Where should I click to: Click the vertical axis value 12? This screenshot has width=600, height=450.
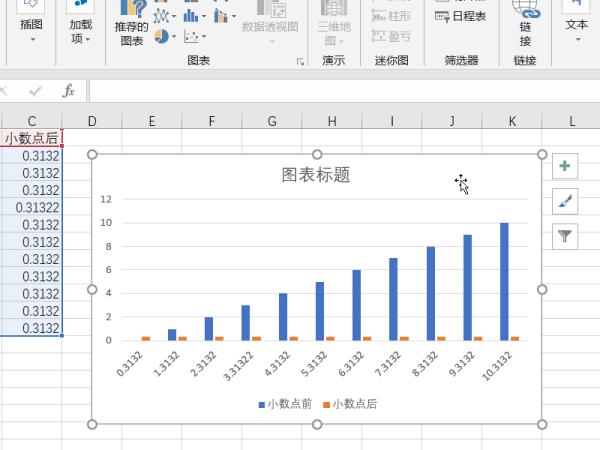click(x=106, y=199)
